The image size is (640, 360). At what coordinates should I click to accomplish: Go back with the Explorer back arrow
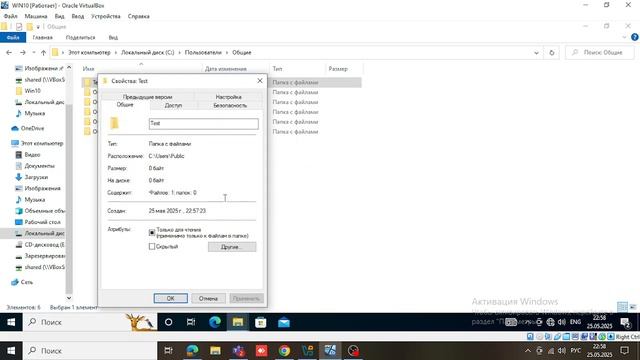tap(9, 53)
